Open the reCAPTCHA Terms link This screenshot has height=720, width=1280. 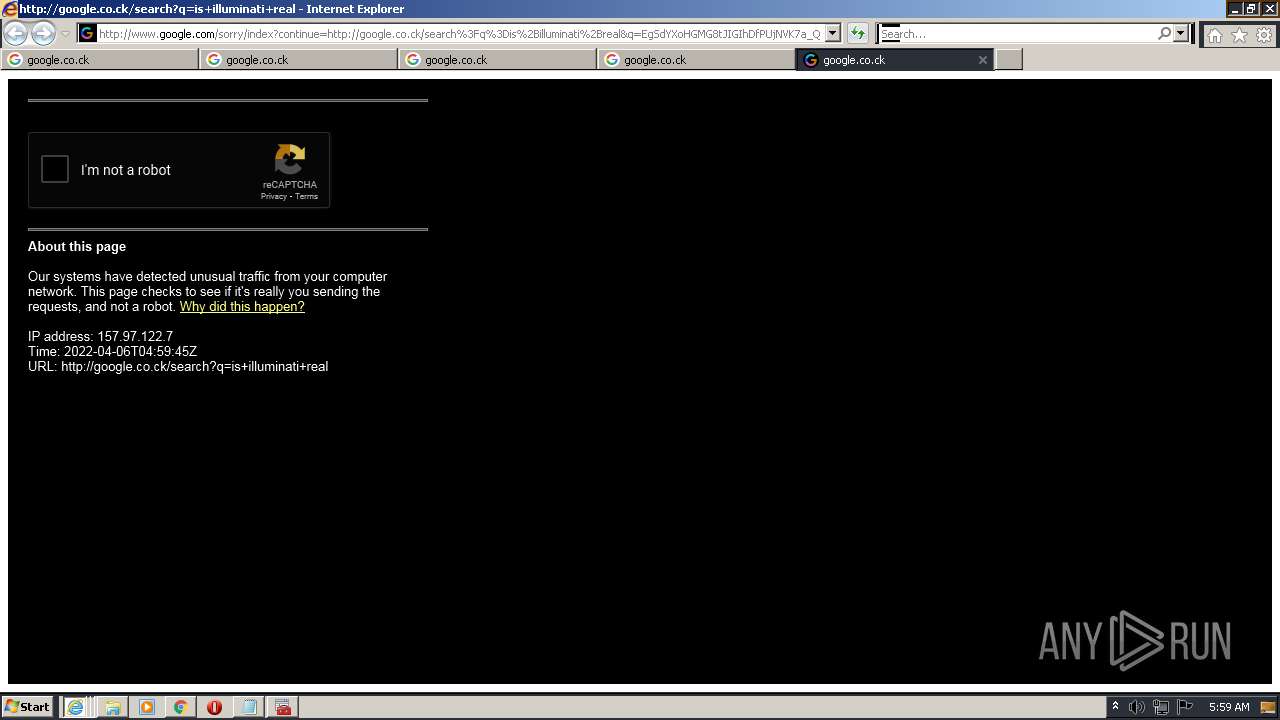(x=306, y=196)
